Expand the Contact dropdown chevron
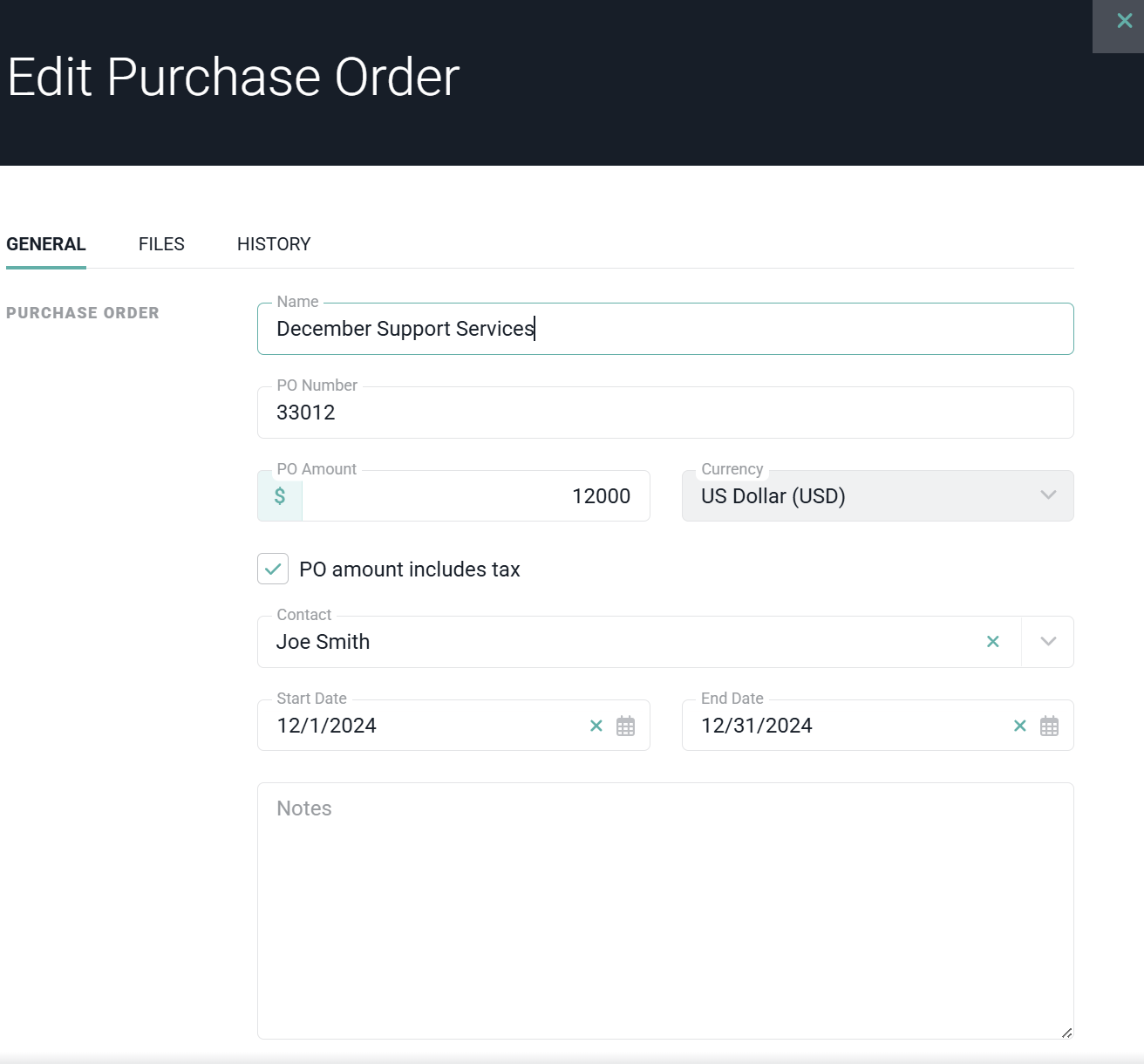Image resolution: width=1144 pixels, height=1064 pixels. (1048, 642)
